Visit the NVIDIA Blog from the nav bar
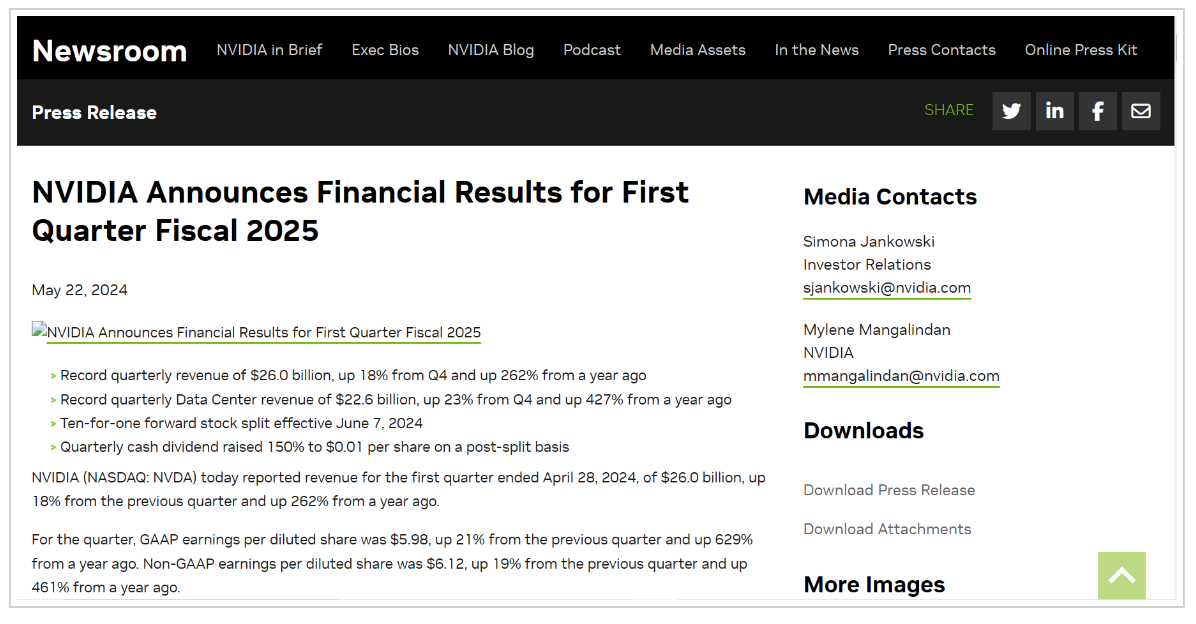 [490, 50]
